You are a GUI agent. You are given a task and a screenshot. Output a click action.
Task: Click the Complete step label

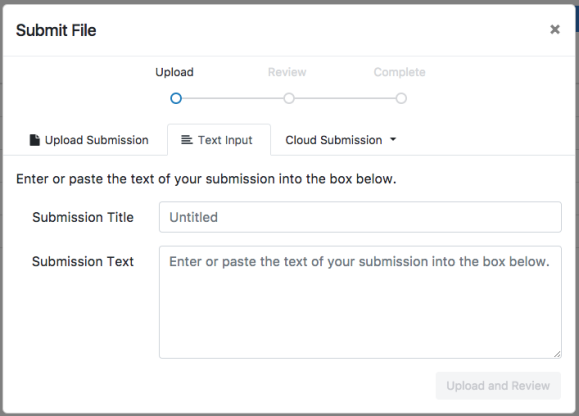click(400, 72)
